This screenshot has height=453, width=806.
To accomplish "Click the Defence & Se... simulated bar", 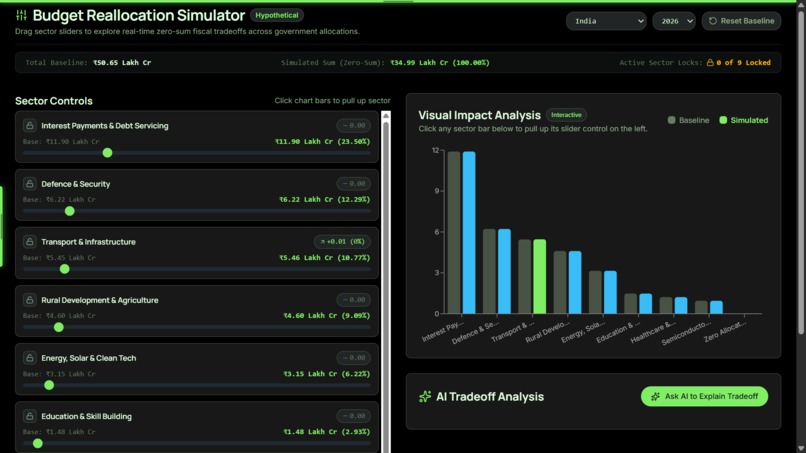I will click(x=504, y=271).
